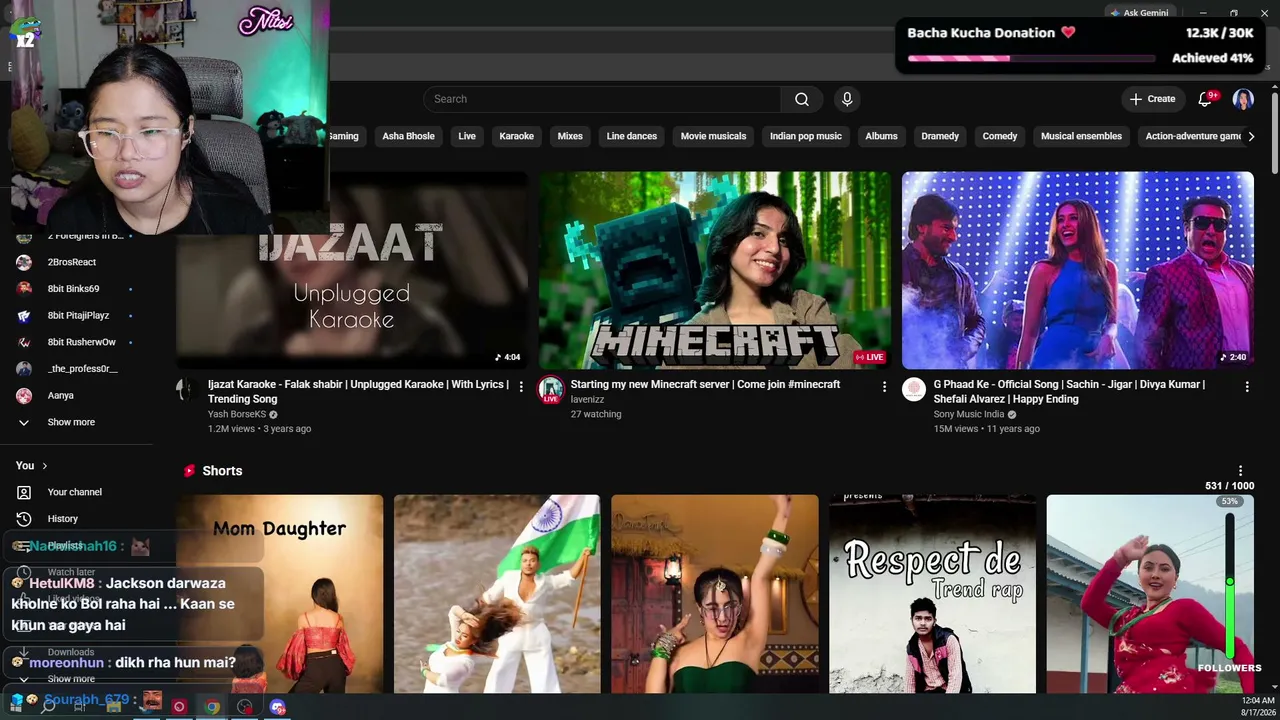Open the Respect de Trend rap short
Screen dimensions: 1280x720
[x=932, y=594]
